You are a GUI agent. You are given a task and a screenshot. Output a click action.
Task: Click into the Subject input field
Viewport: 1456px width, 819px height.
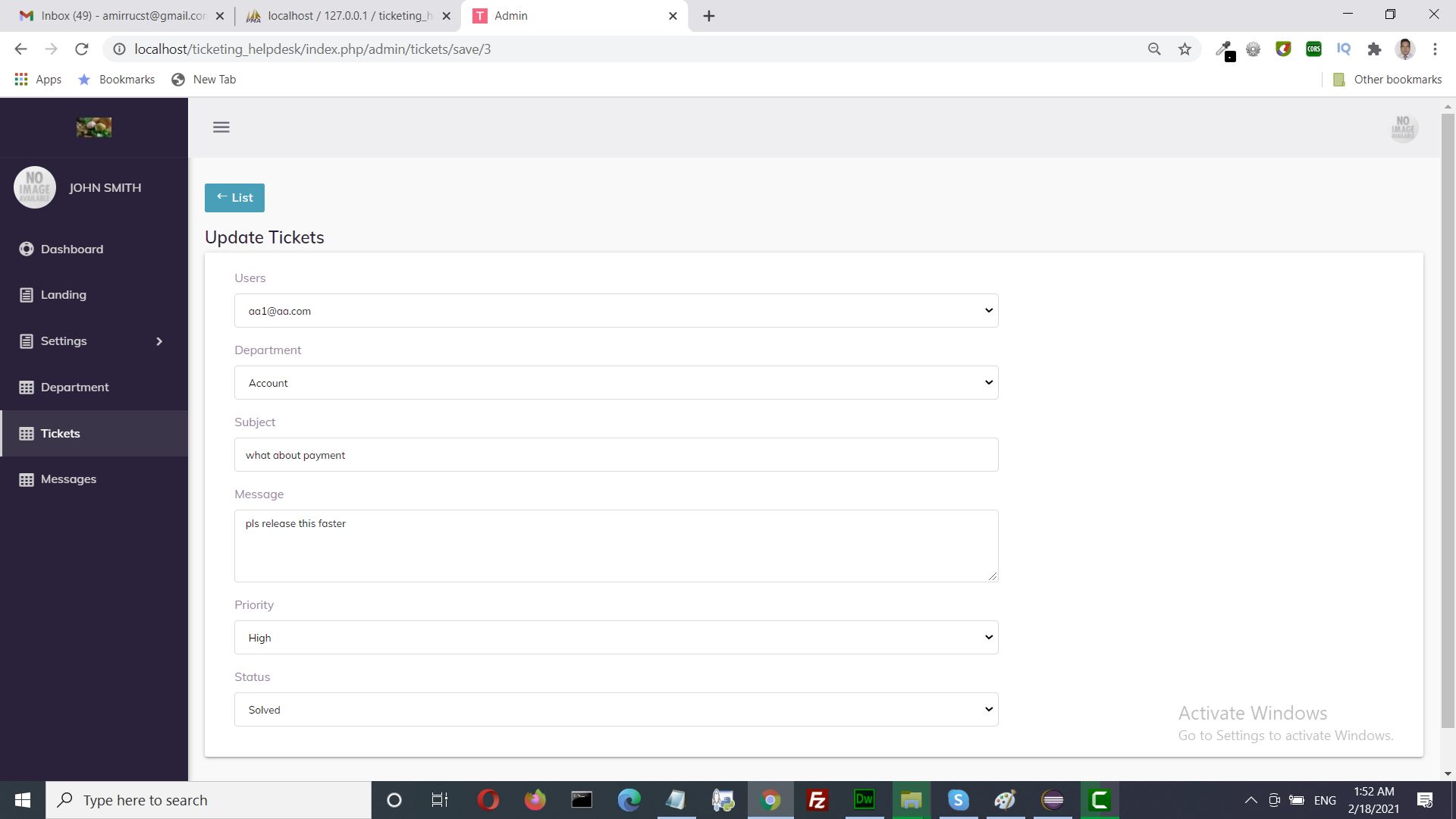pyautogui.click(x=616, y=455)
